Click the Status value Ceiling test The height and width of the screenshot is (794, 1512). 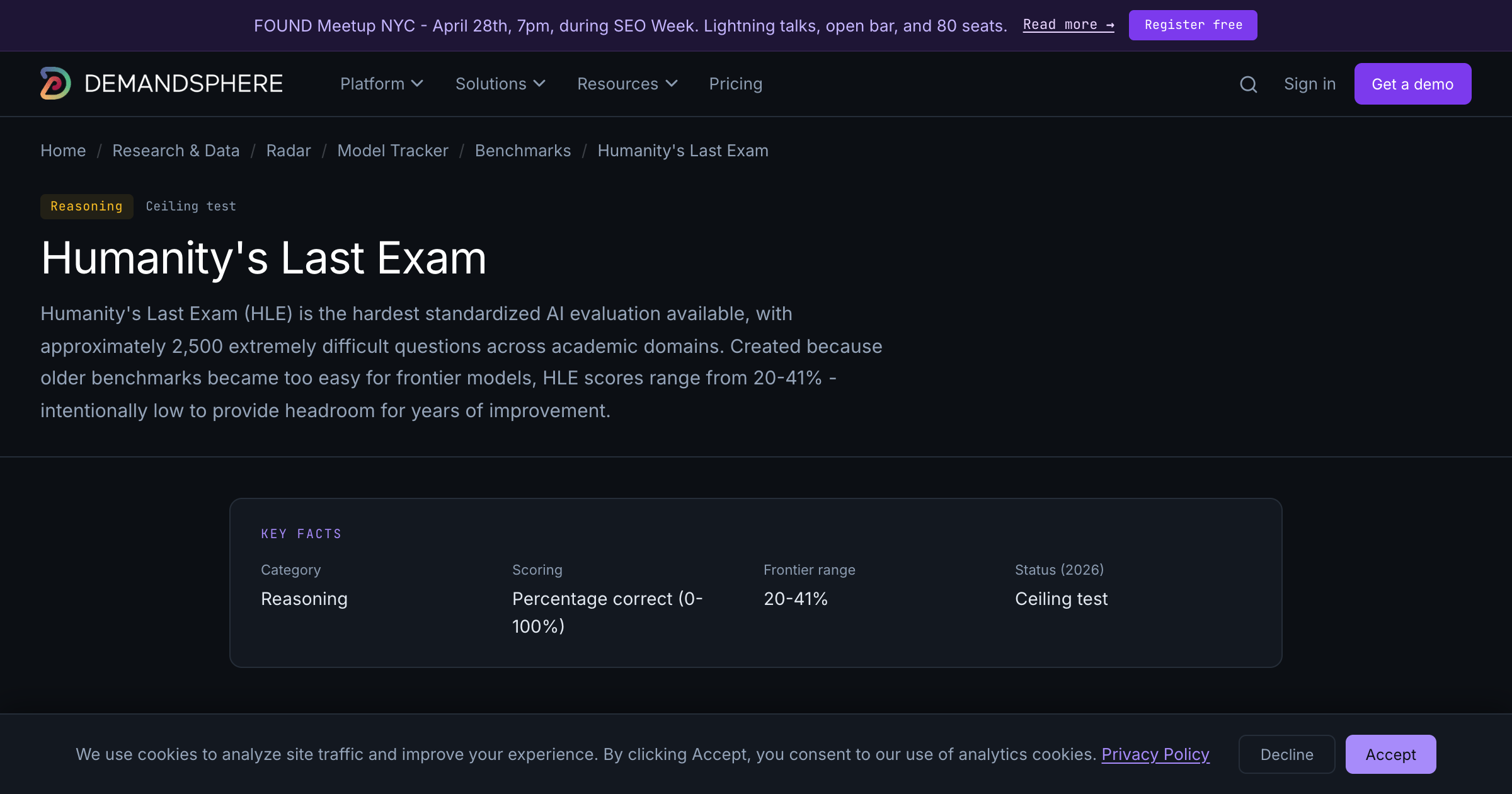pyautogui.click(x=1061, y=599)
